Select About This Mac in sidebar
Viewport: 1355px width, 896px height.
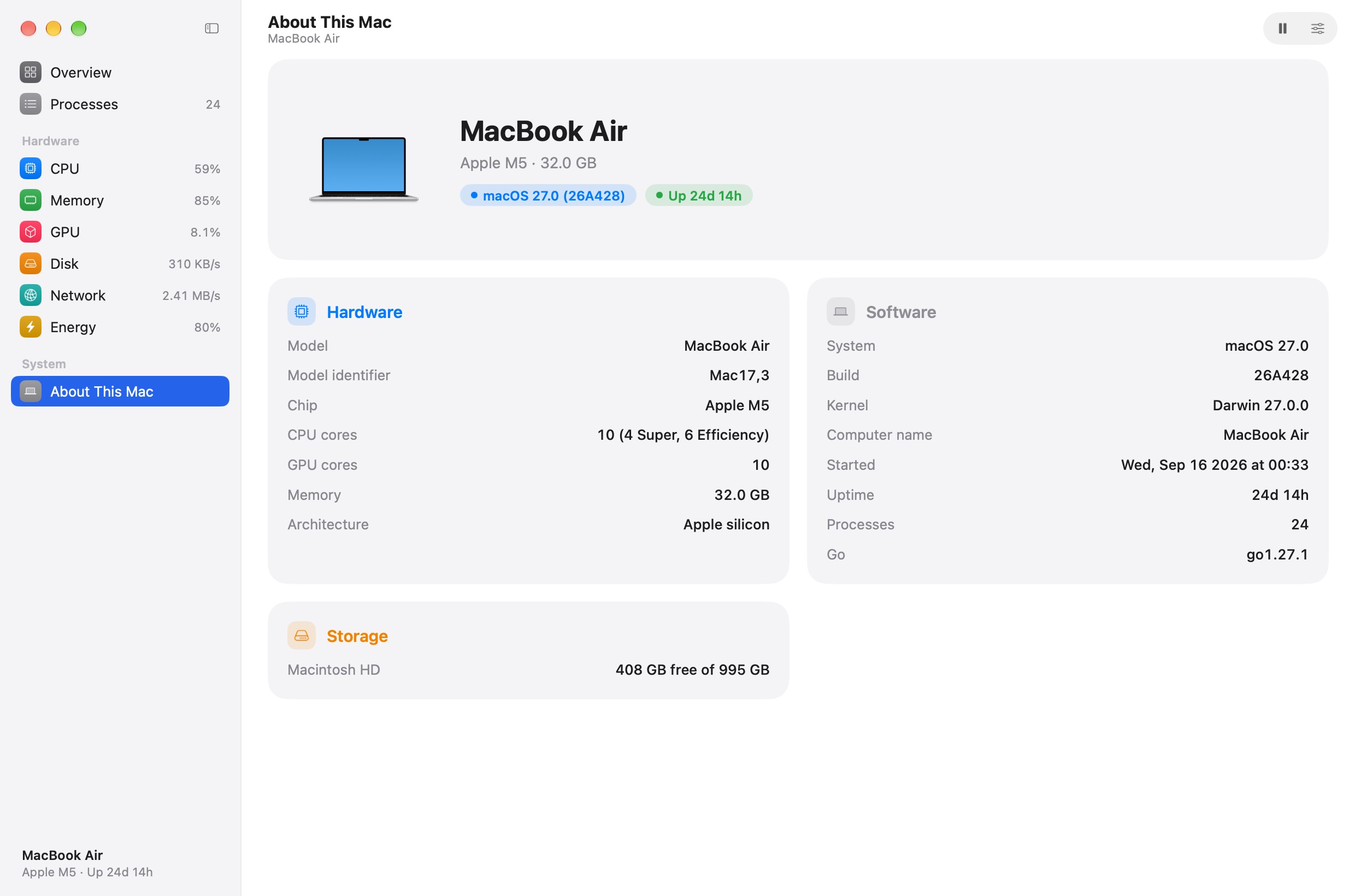tap(120, 391)
